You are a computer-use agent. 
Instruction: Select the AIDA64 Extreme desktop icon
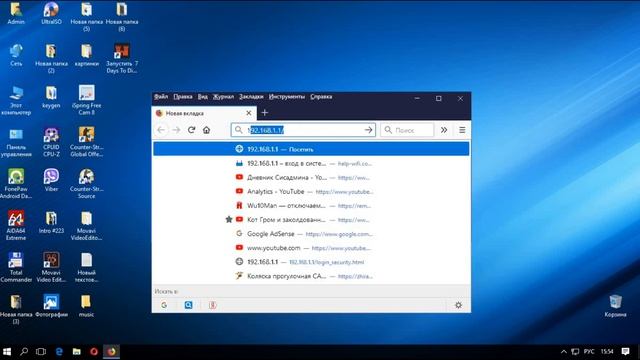click(16, 226)
